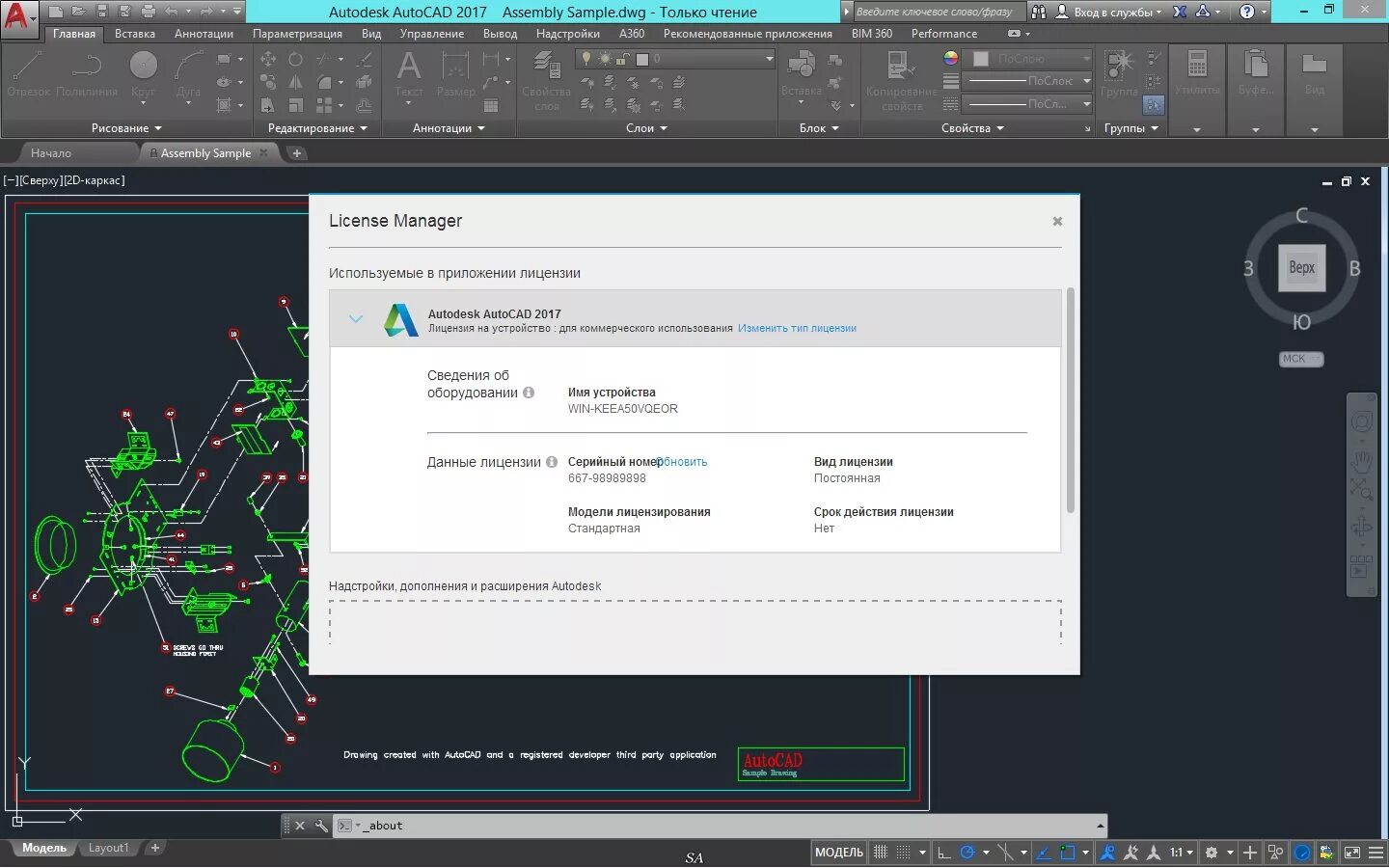Click the New drawing icon in quick access toolbar

pyautogui.click(x=56, y=12)
